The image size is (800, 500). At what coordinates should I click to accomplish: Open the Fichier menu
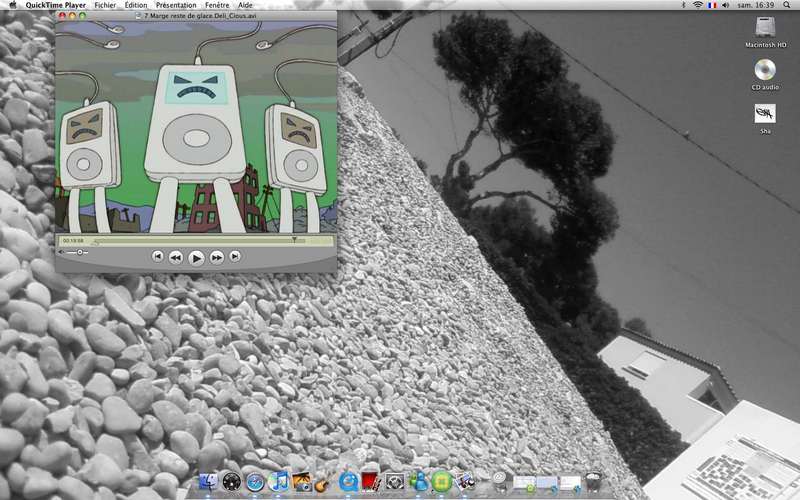pos(104,5)
